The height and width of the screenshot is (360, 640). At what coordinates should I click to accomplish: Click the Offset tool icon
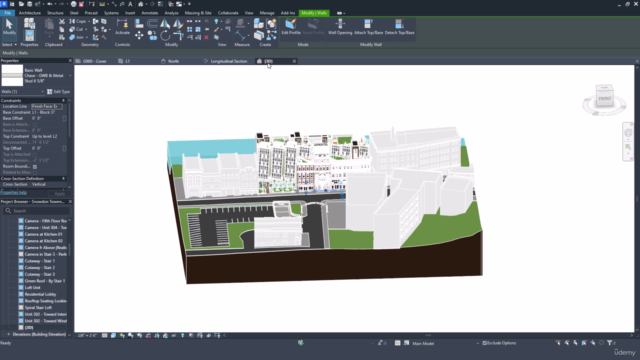[x=152, y=24]
